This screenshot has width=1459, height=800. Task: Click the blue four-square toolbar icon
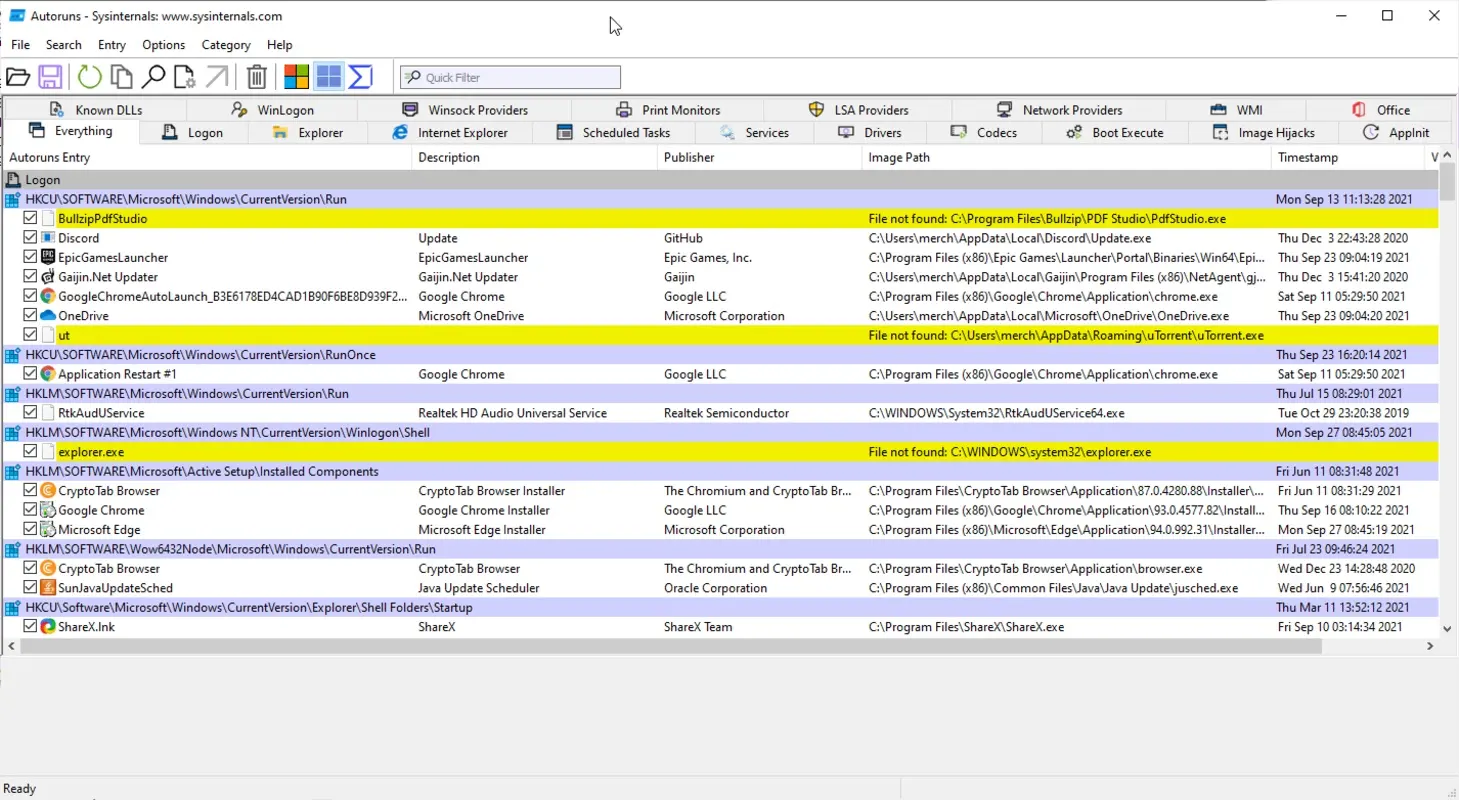coord(328,77)
